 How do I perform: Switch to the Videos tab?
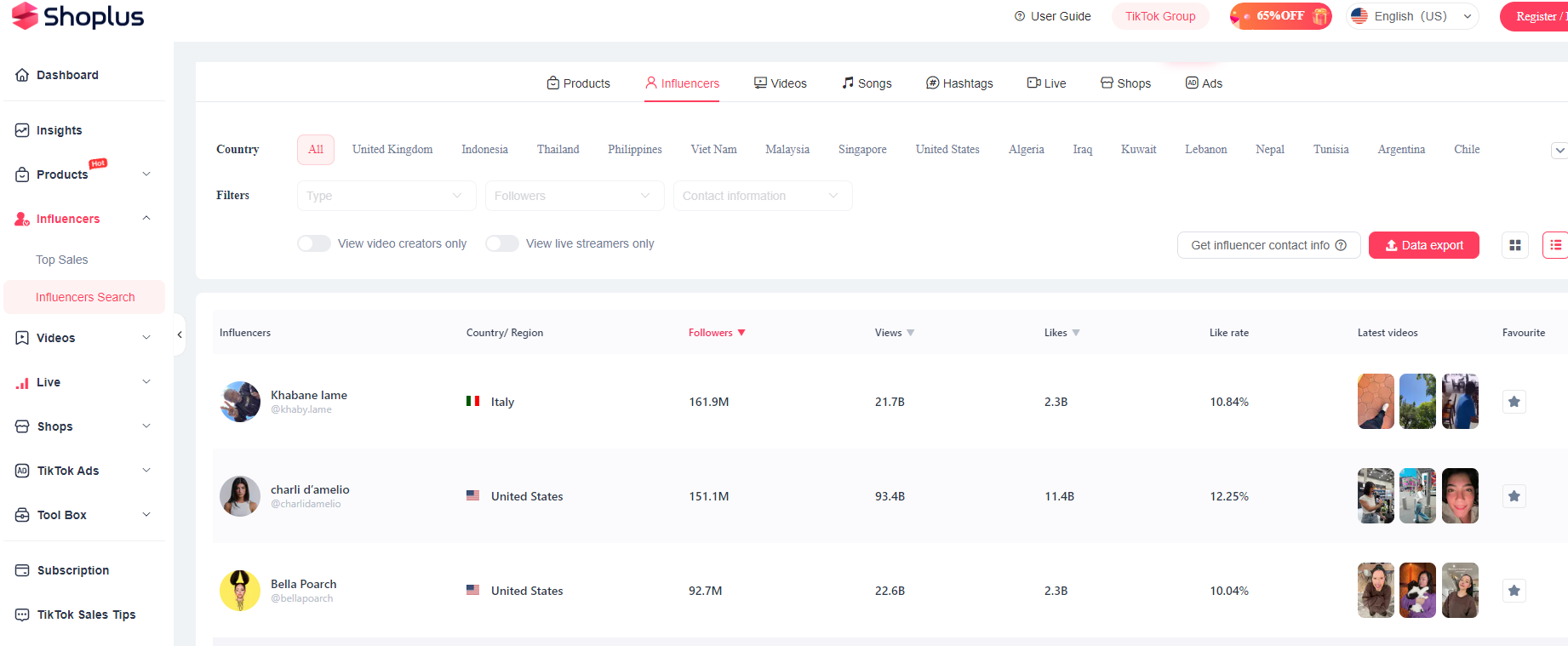click(781, 83)
